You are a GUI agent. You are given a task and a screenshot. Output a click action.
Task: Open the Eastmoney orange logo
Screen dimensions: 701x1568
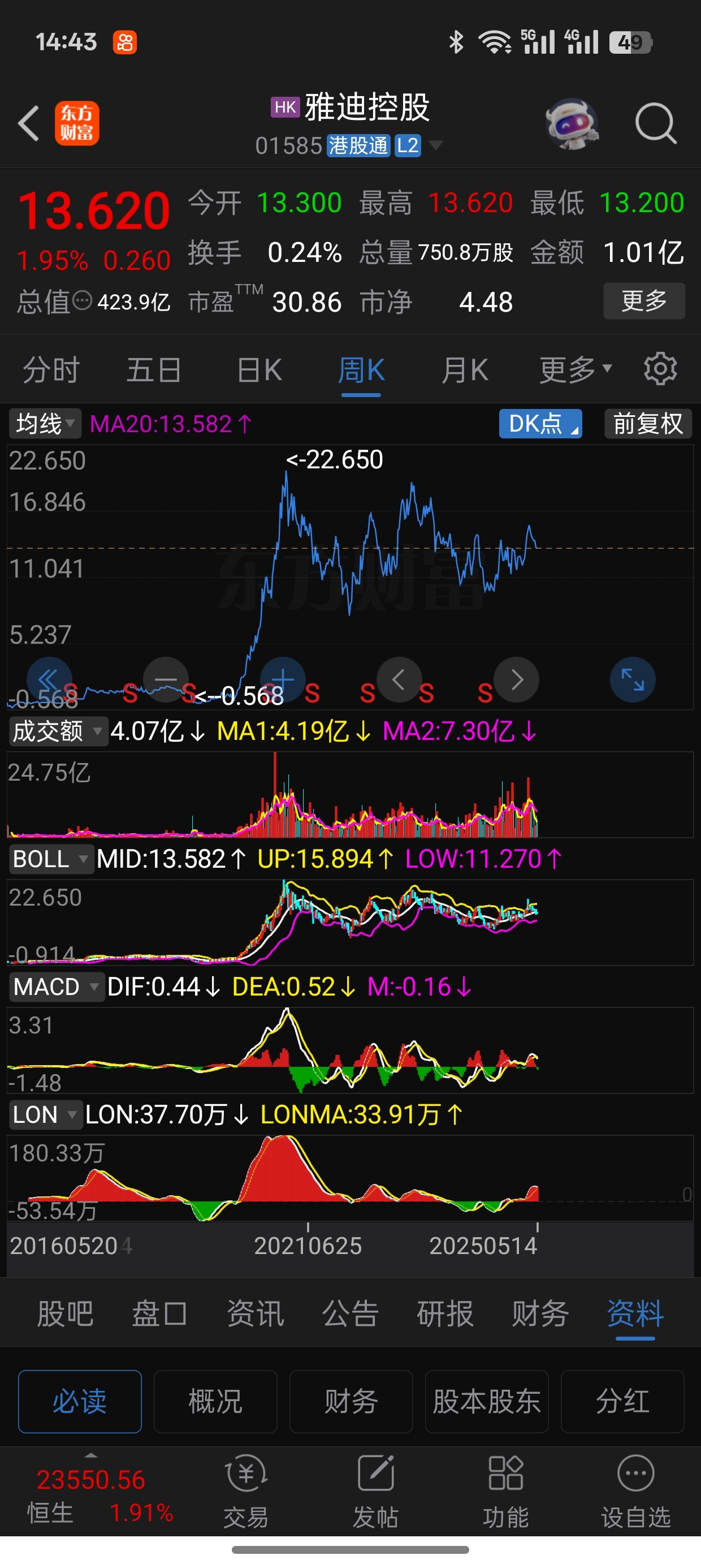click(x=77, y=123)
